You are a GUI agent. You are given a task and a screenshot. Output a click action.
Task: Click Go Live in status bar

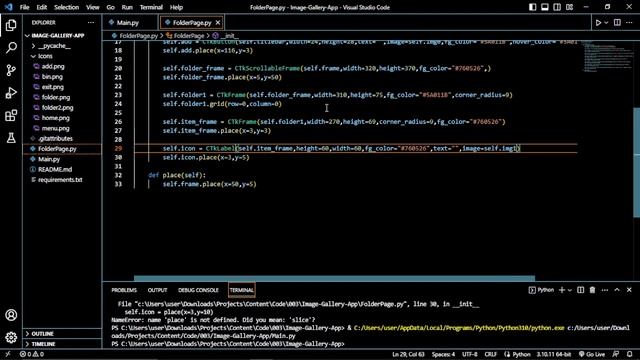tap(592, 354)
